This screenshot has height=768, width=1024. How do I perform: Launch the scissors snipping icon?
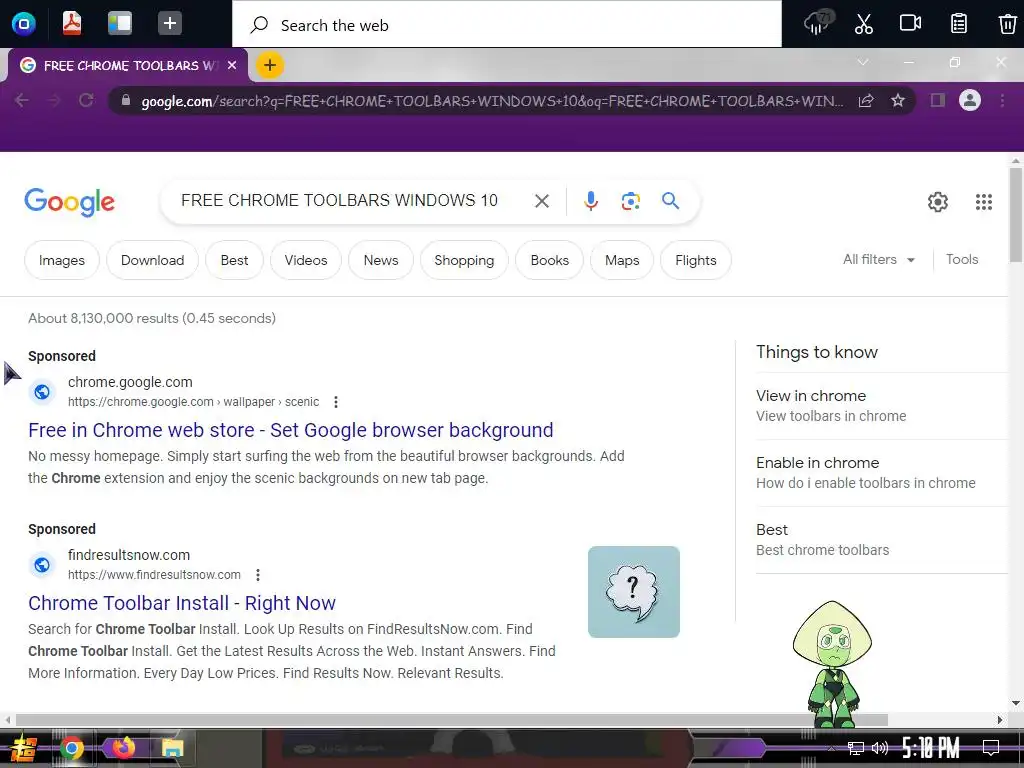point(863,24)
